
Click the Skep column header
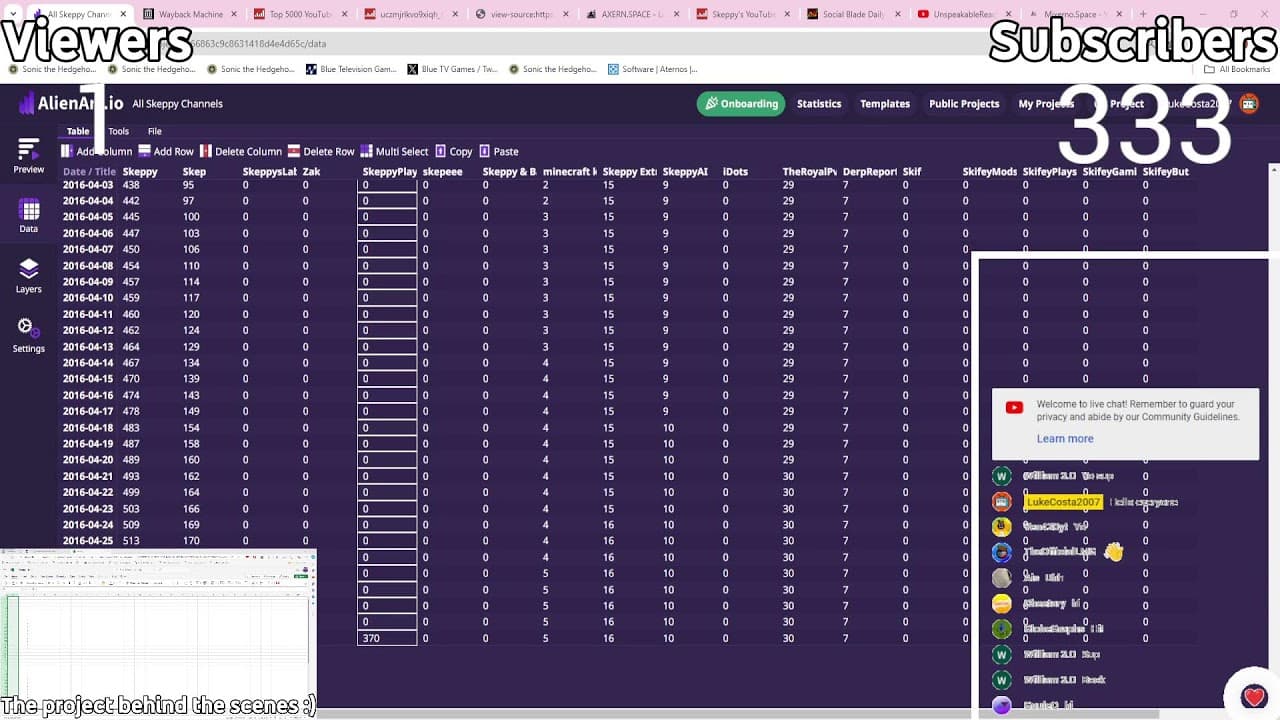tap(194, 172)
